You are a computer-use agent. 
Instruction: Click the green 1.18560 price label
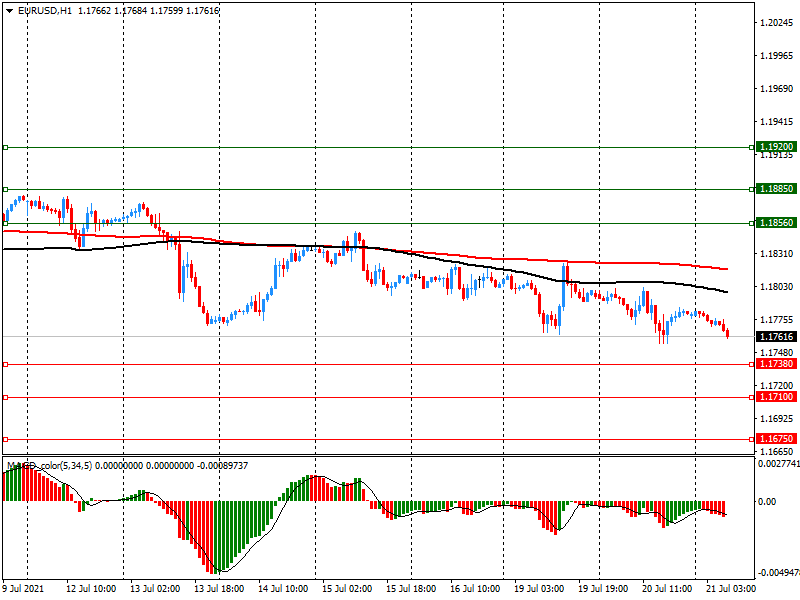[x=775, y=223]
